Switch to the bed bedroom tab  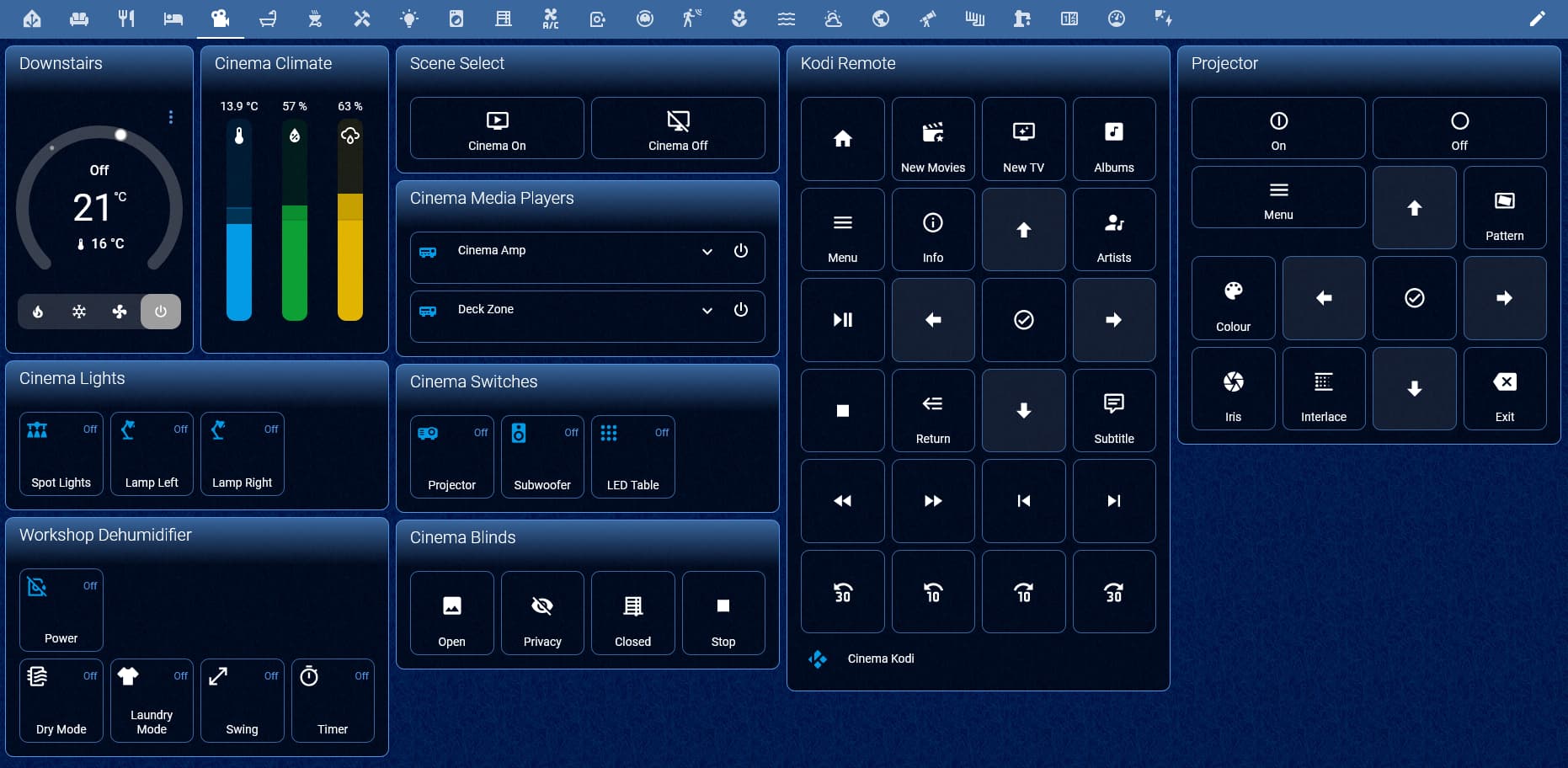(173, 19)
